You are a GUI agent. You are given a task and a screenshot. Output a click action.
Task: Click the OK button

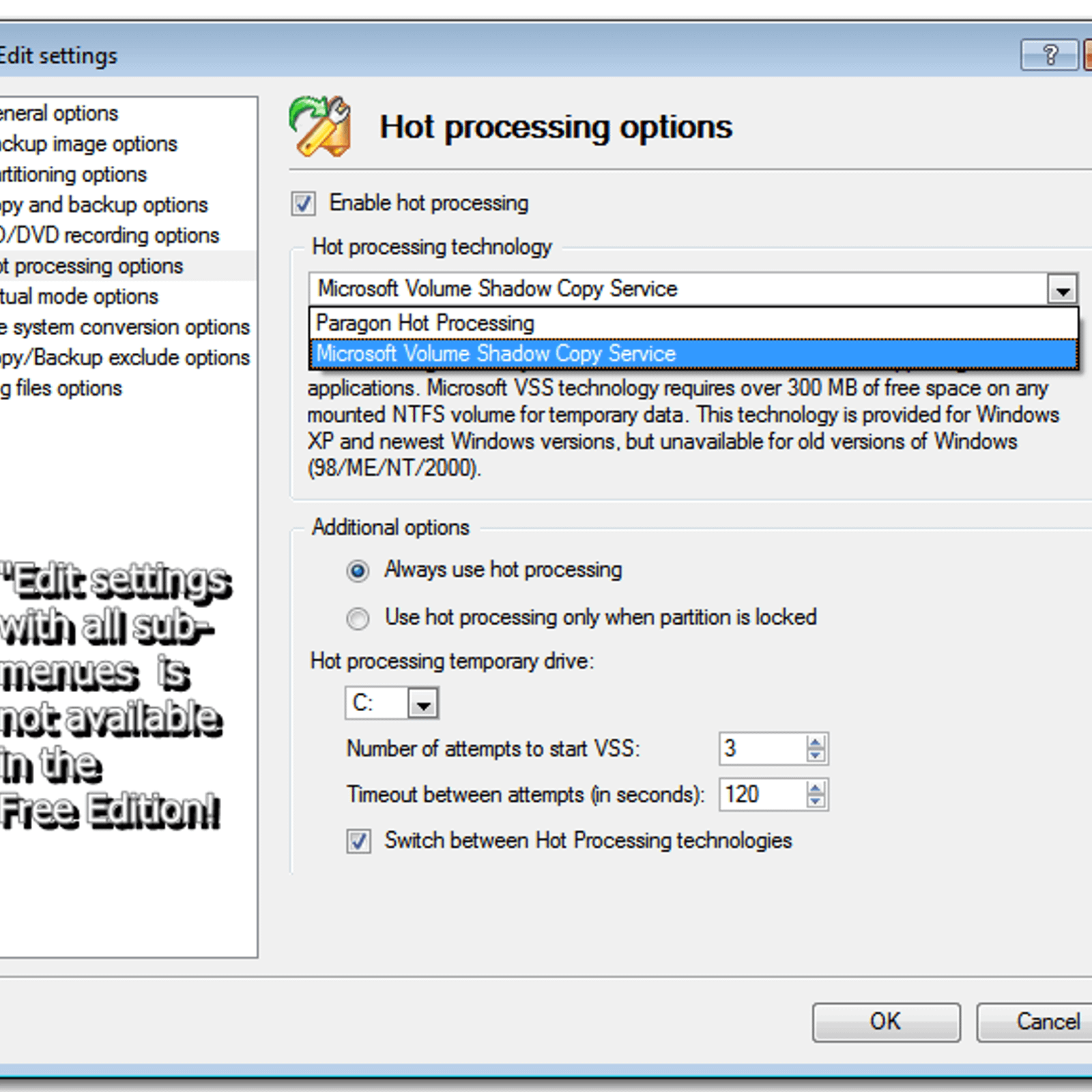pos(886,1022)
